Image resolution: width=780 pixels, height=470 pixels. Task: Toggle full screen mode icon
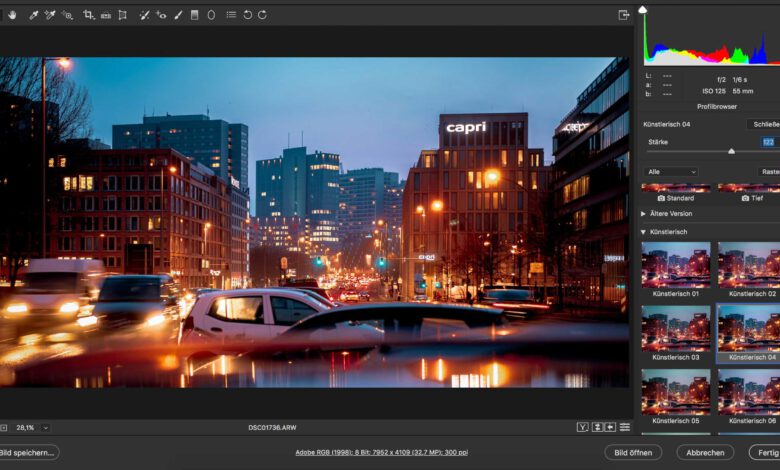[x=624, y=15]
